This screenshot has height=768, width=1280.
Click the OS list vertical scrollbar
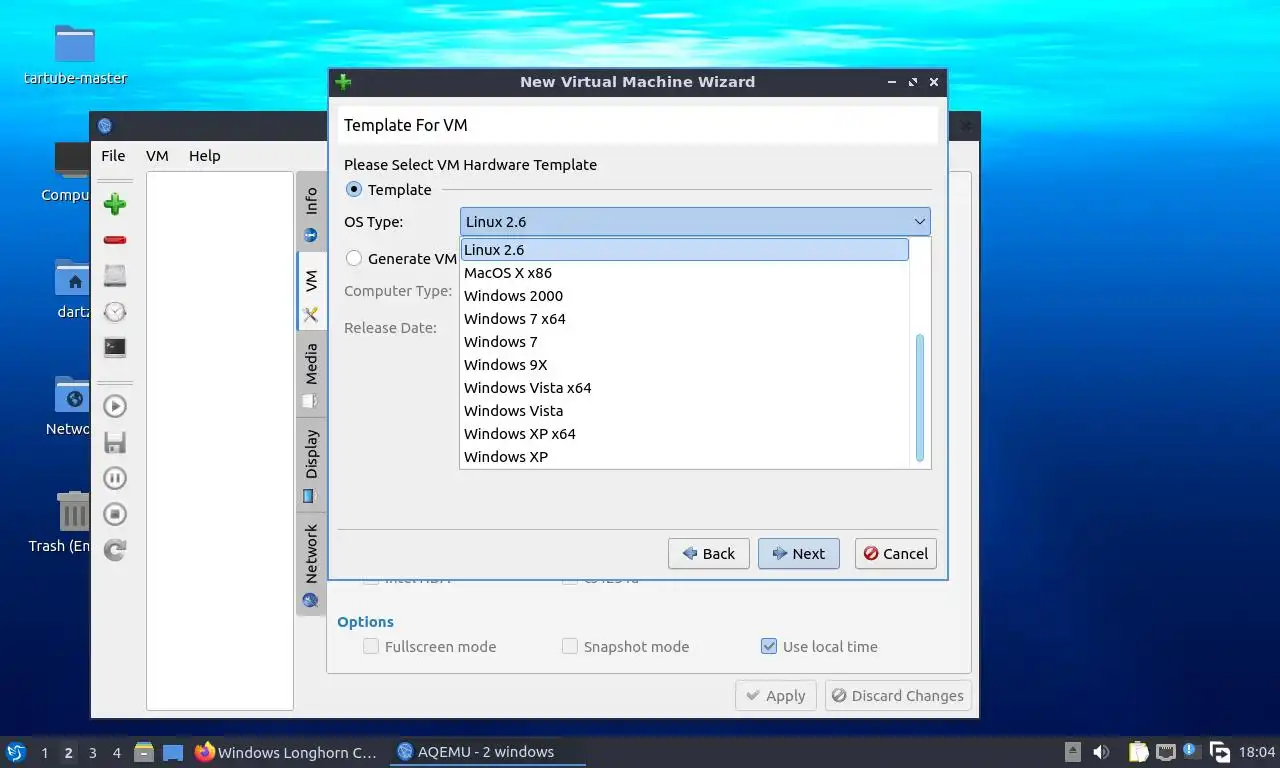pyautogui.click(x=920, y=399)
